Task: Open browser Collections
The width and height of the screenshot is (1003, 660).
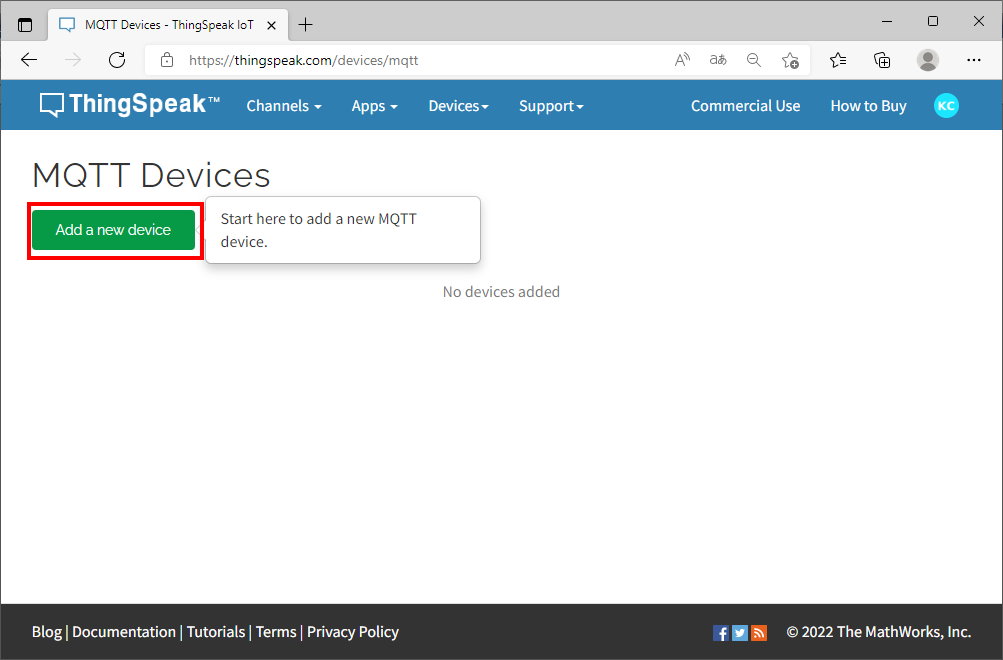Action: 882,60
